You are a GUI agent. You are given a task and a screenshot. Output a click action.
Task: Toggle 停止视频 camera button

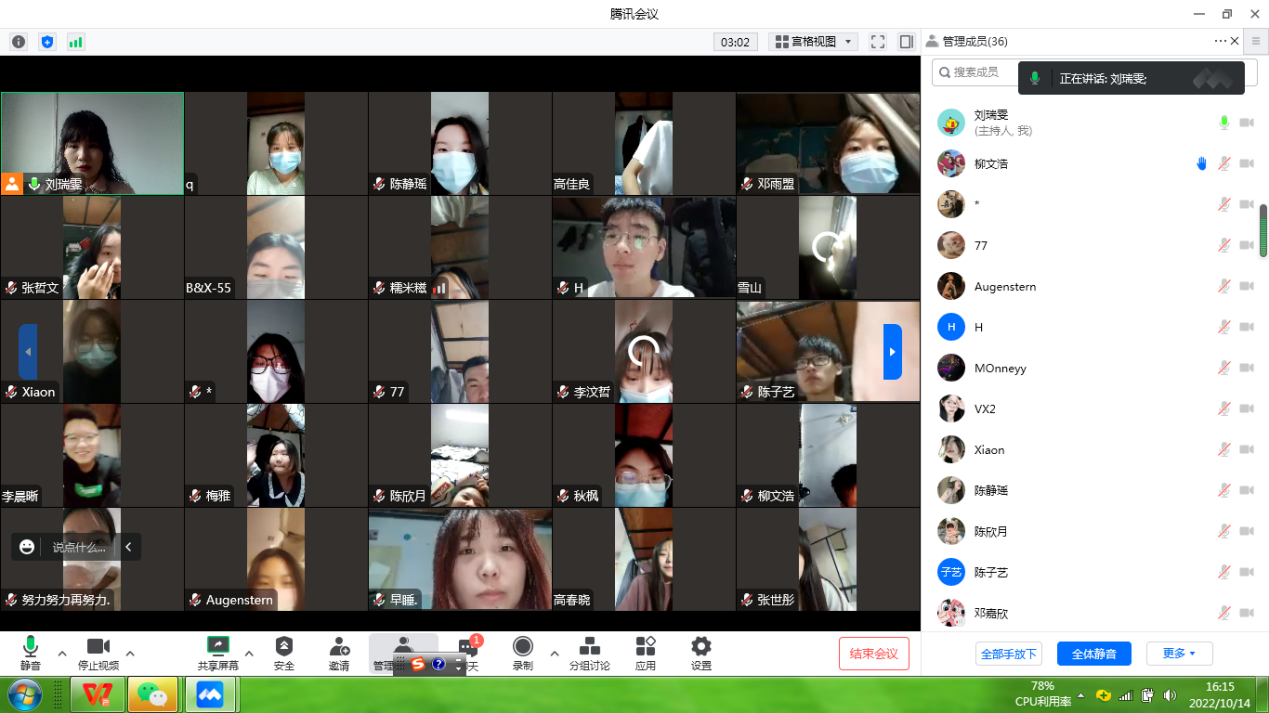pyautogui.click(x=98, y=653)
